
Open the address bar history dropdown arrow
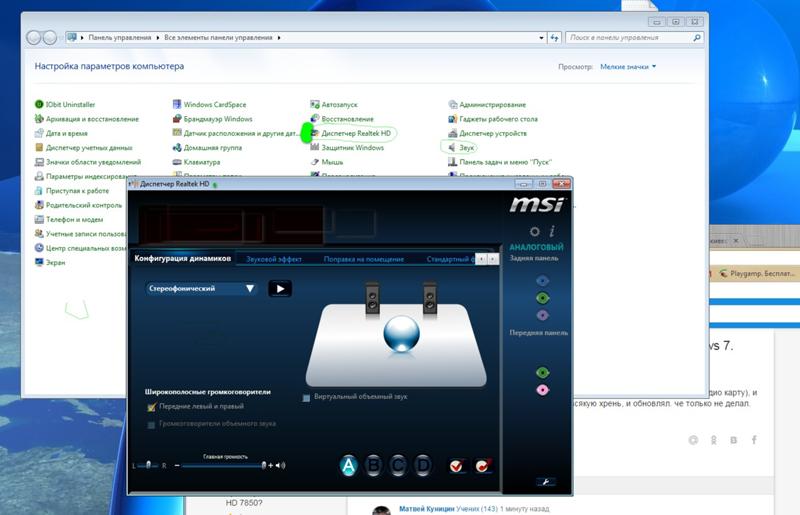[541, 37]
